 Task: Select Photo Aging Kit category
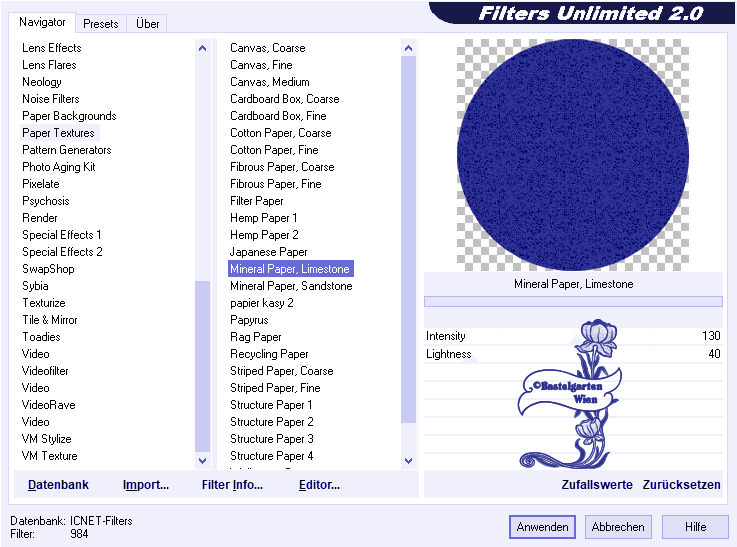pyautogui.click(x=59, y=167)
